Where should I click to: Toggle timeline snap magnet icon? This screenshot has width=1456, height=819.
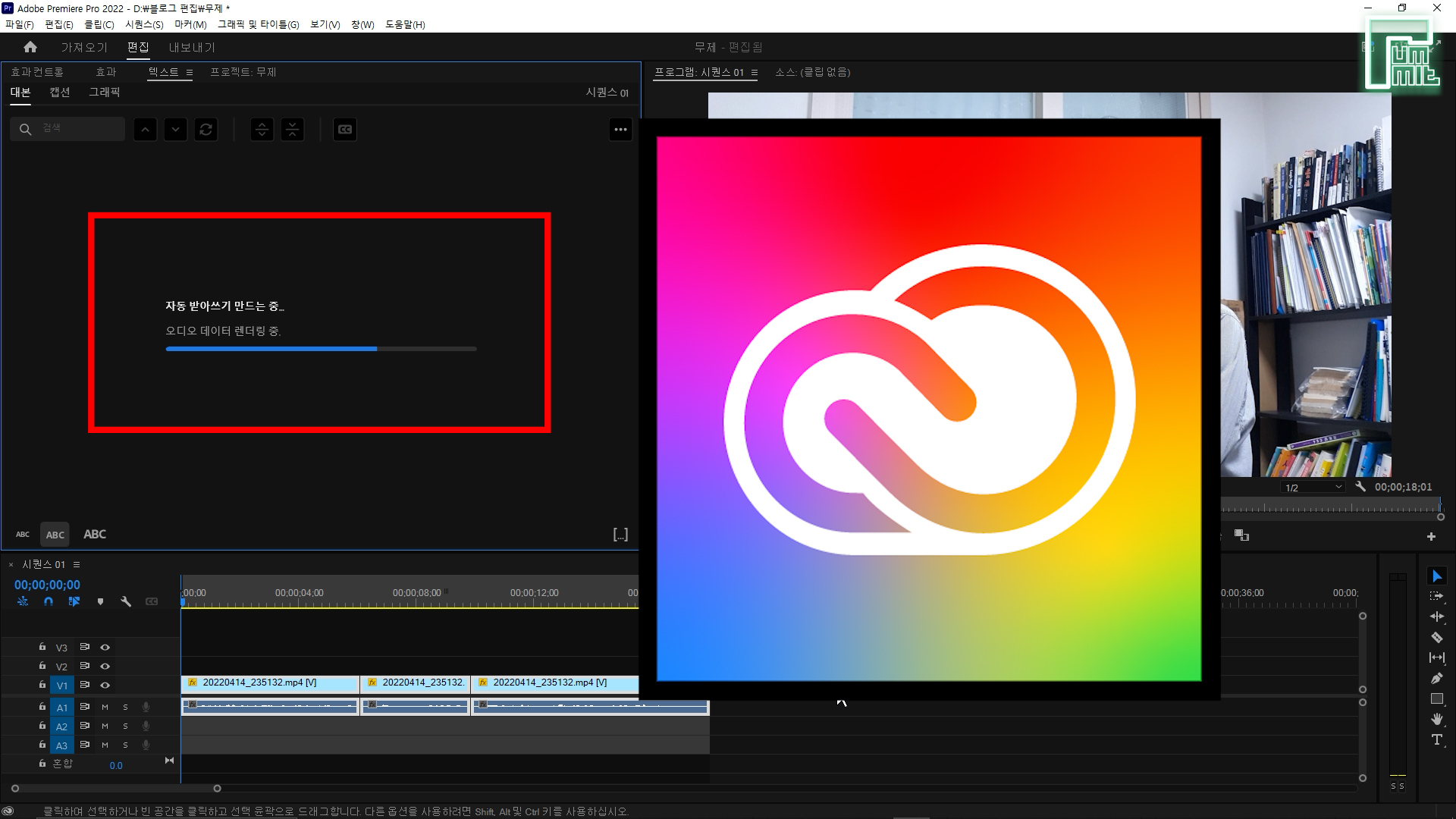49,601
